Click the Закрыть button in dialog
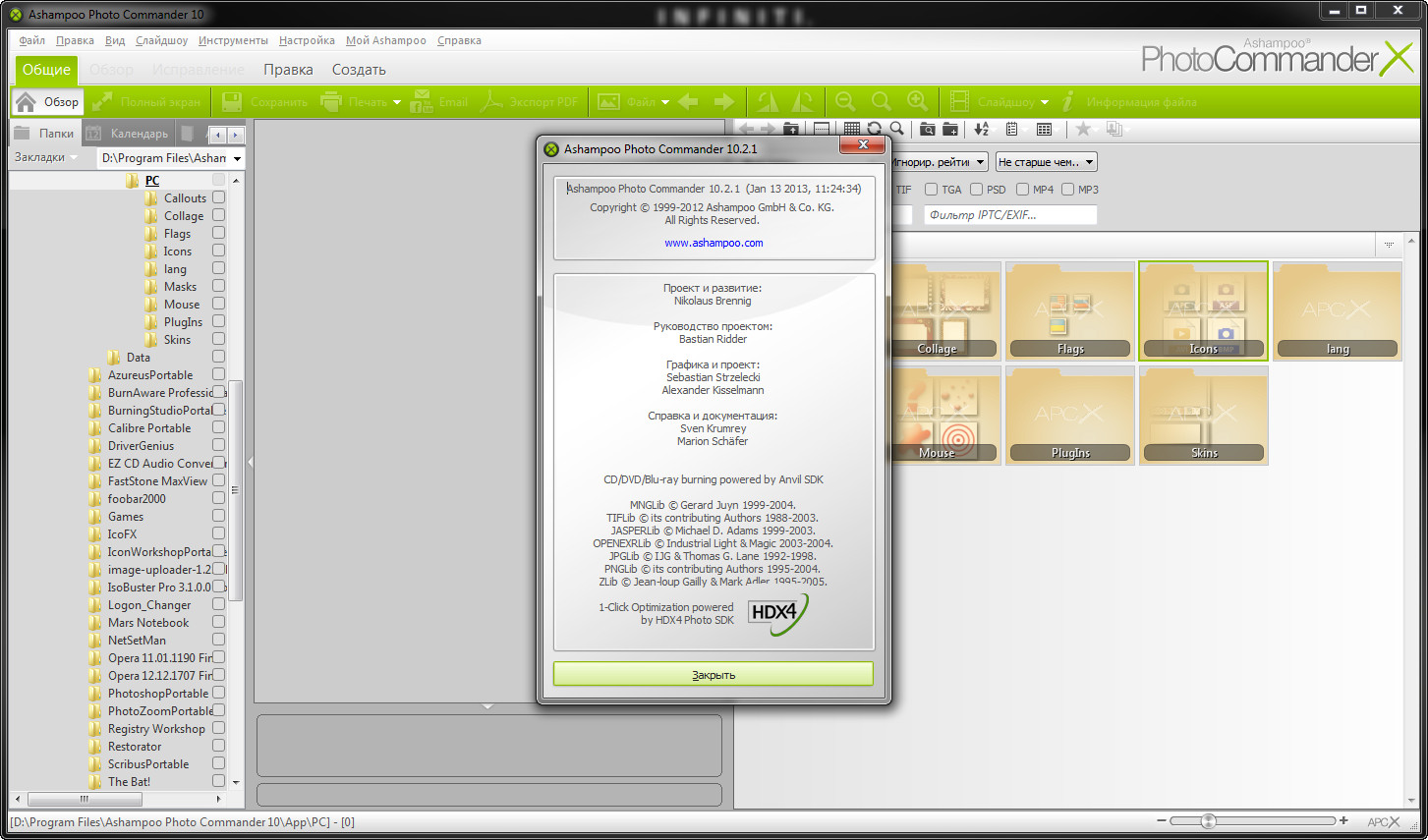The width and height of the screenshot is (1428, 840). (x=714, y=674)
